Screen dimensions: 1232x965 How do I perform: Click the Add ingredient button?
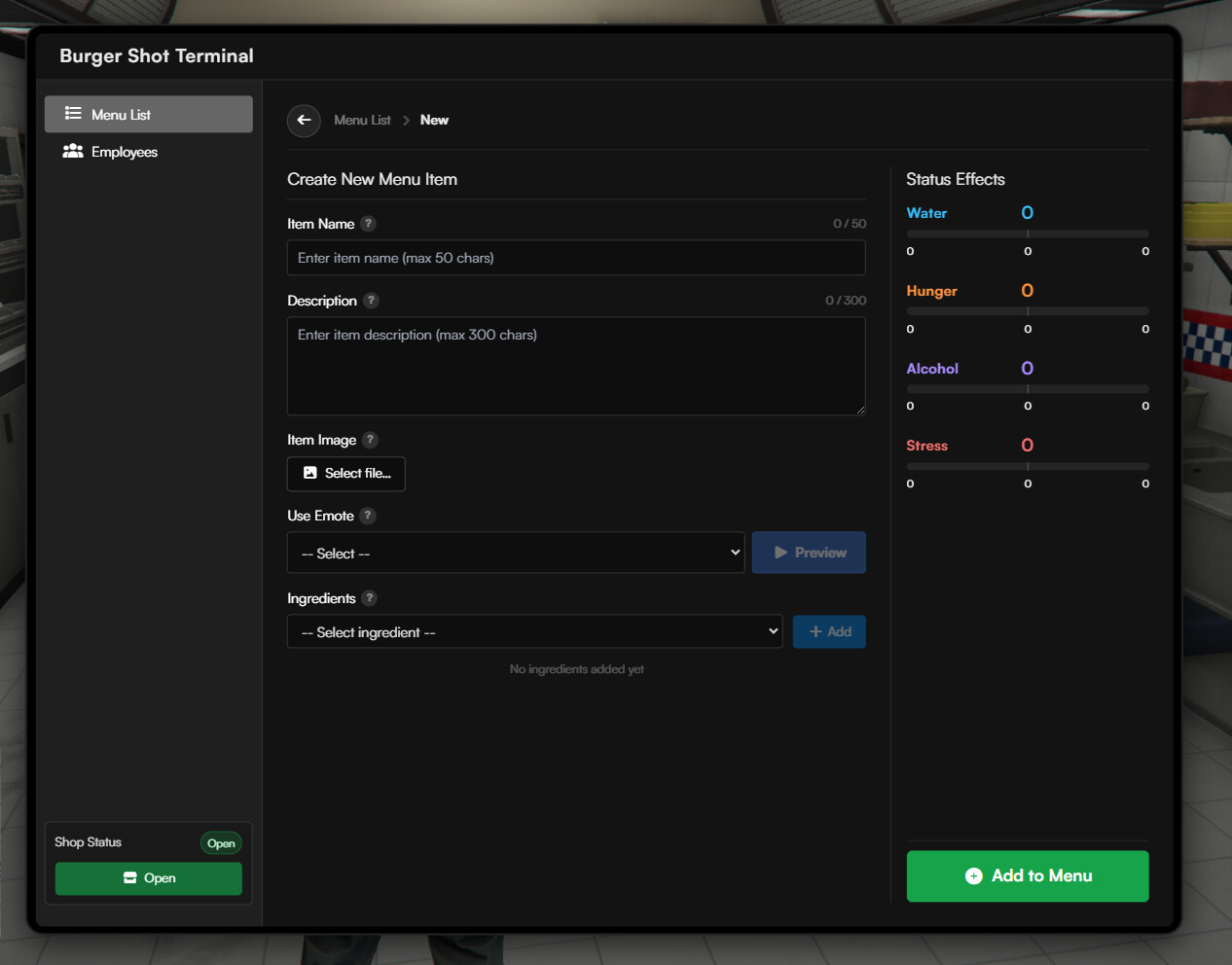pyautogui.click(x=829, y=631)
